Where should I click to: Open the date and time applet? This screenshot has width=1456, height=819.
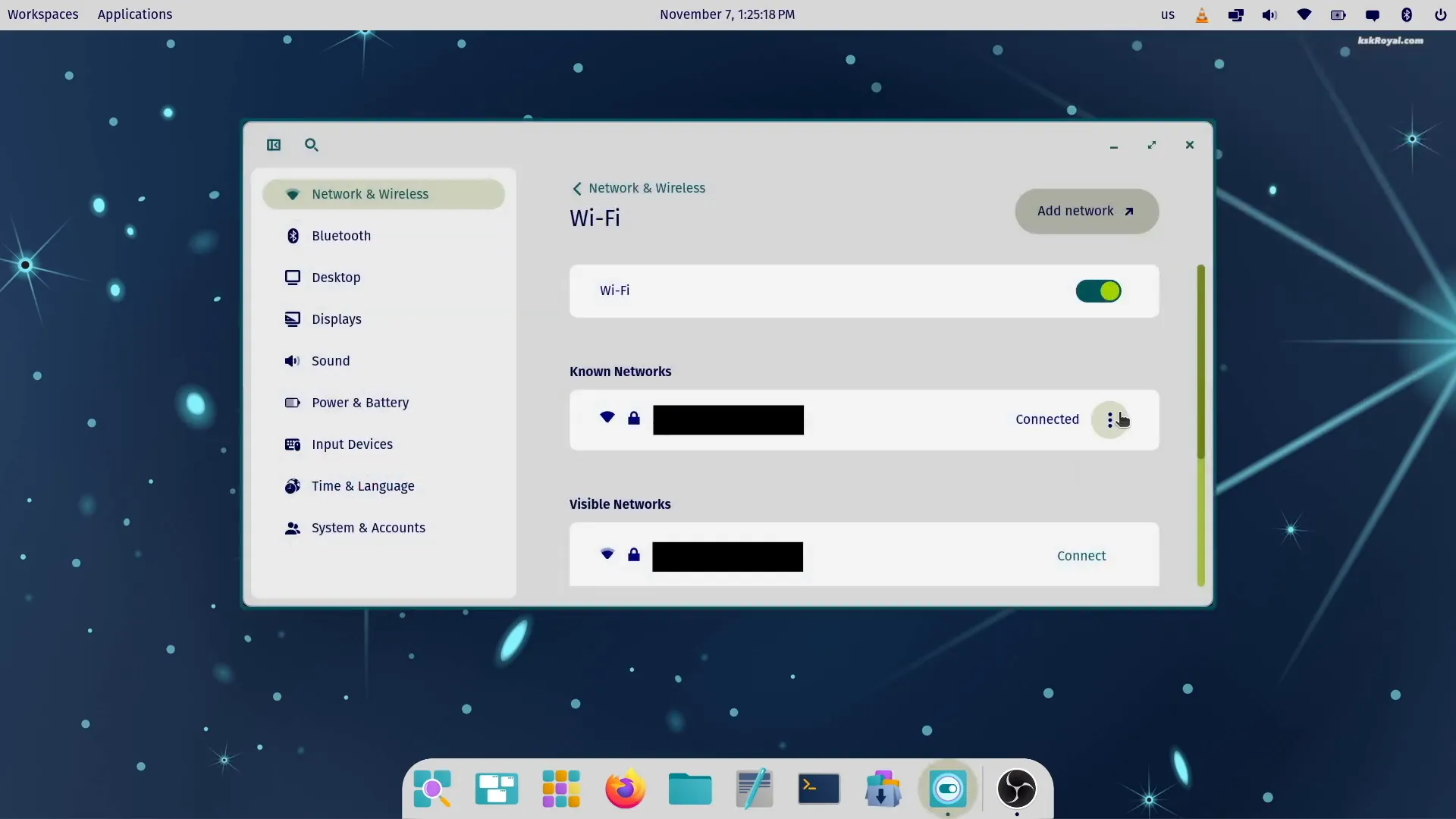coord(727,14)
